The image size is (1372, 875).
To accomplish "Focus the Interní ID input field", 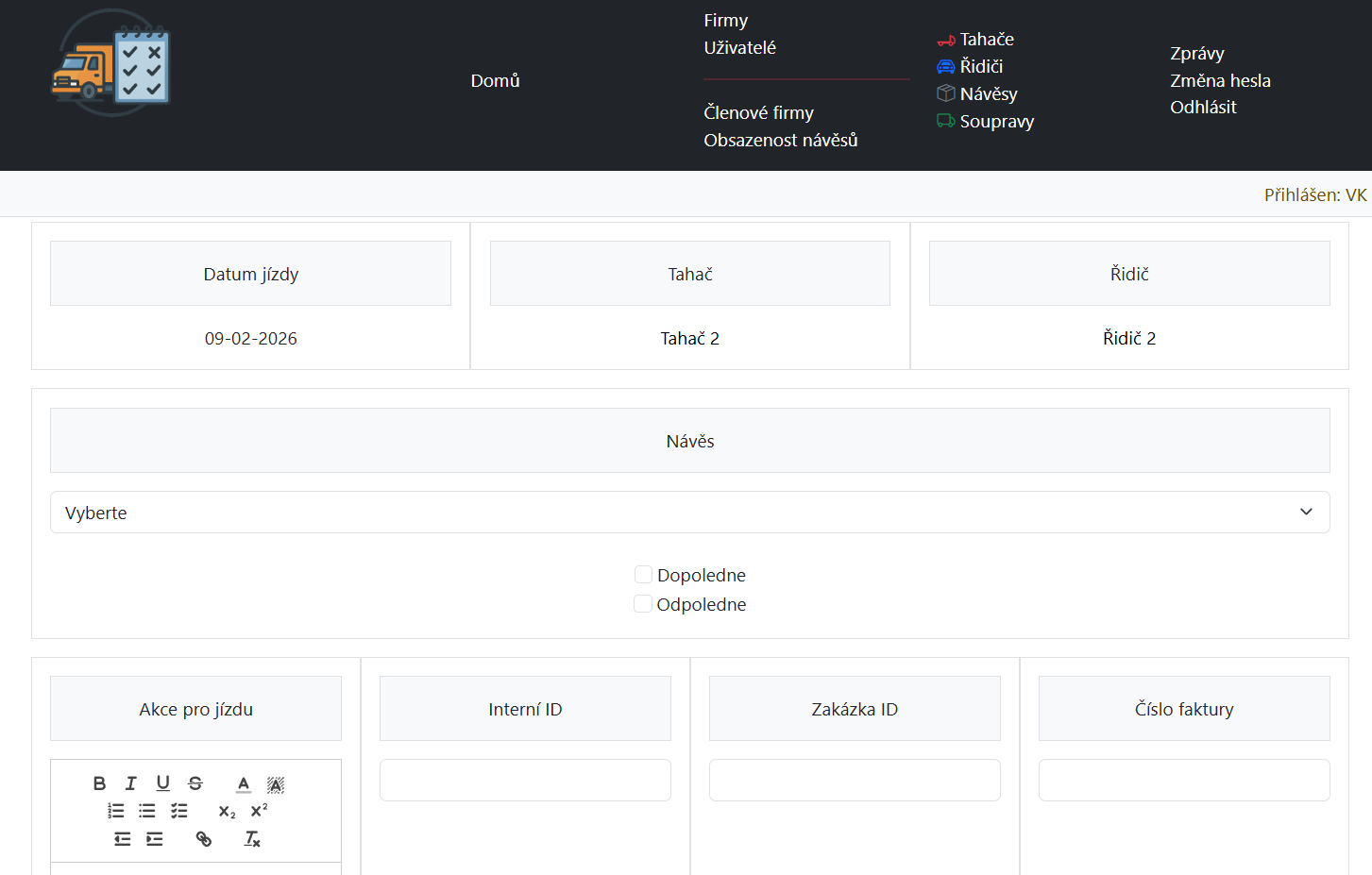I will tap(525, 781).
